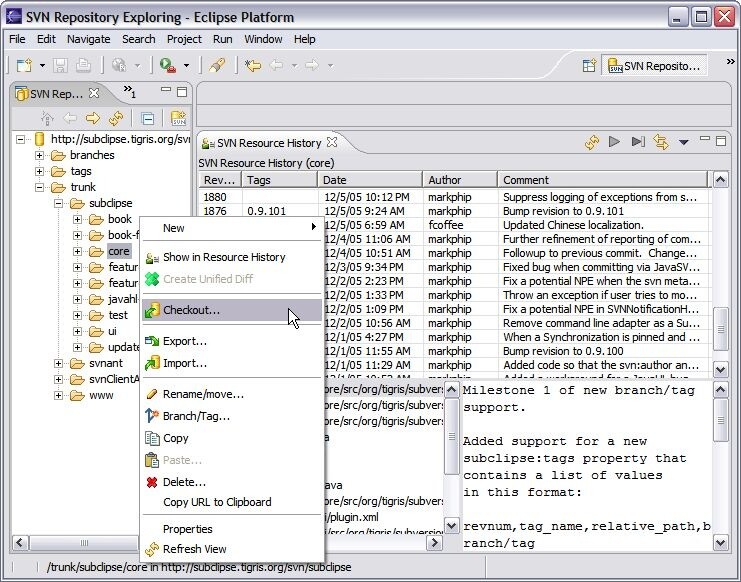The image size is (741, 582).
Task: Collapse the trunk folder node
Action: click(39, 187)
